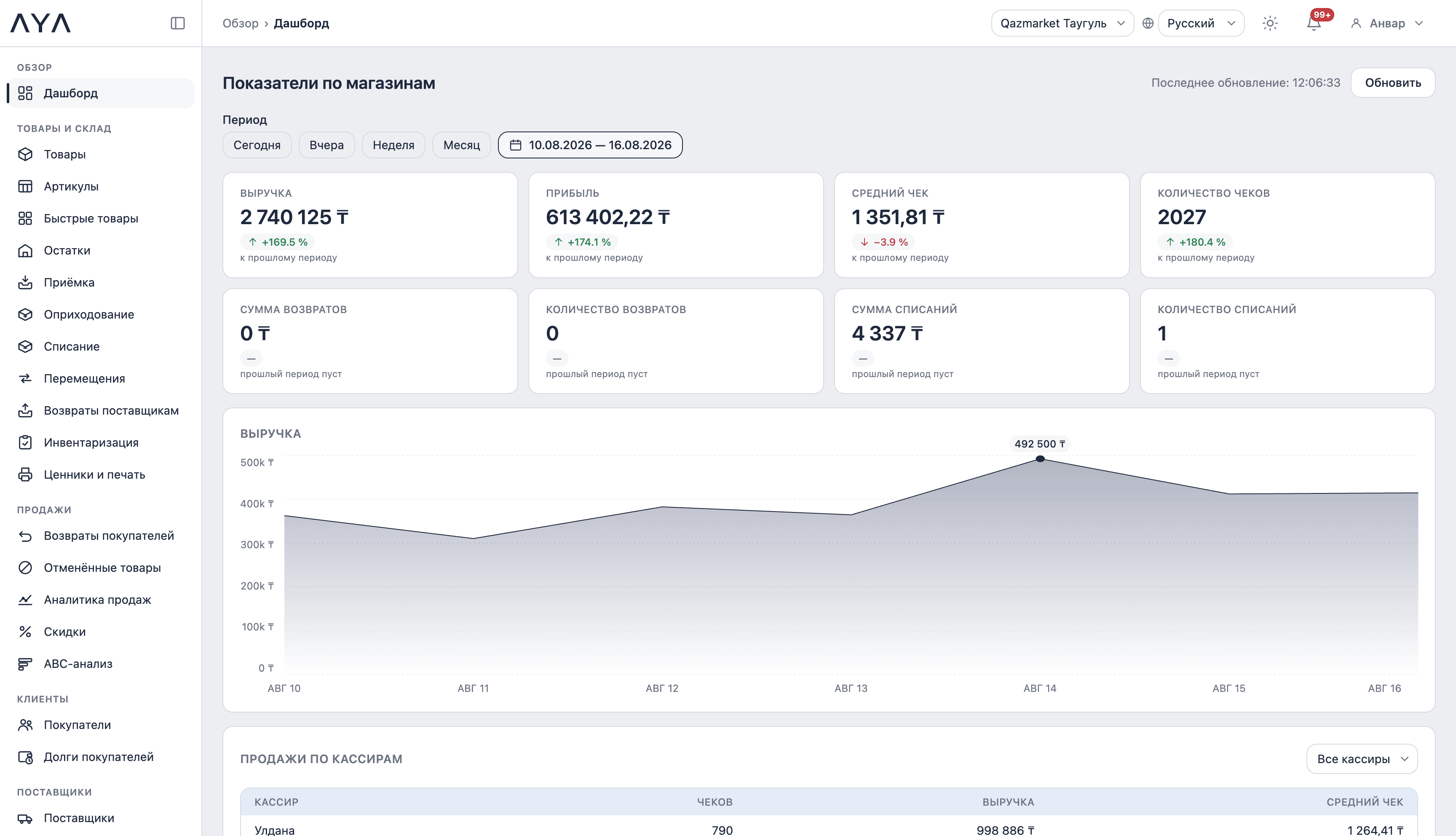The width and height of the screenshot is (1456, 836).
Task: Click the Средний чек 1 351,81 ₸ card
Action: point(982,225)
